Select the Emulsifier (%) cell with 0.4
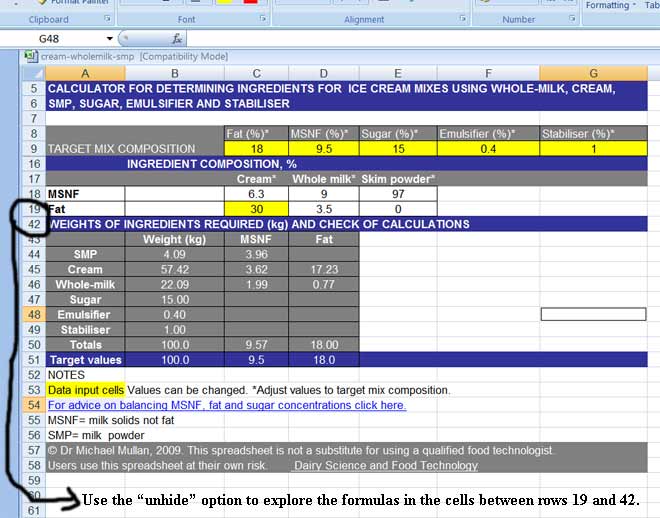Screen dimensions: 660x518 488,149
